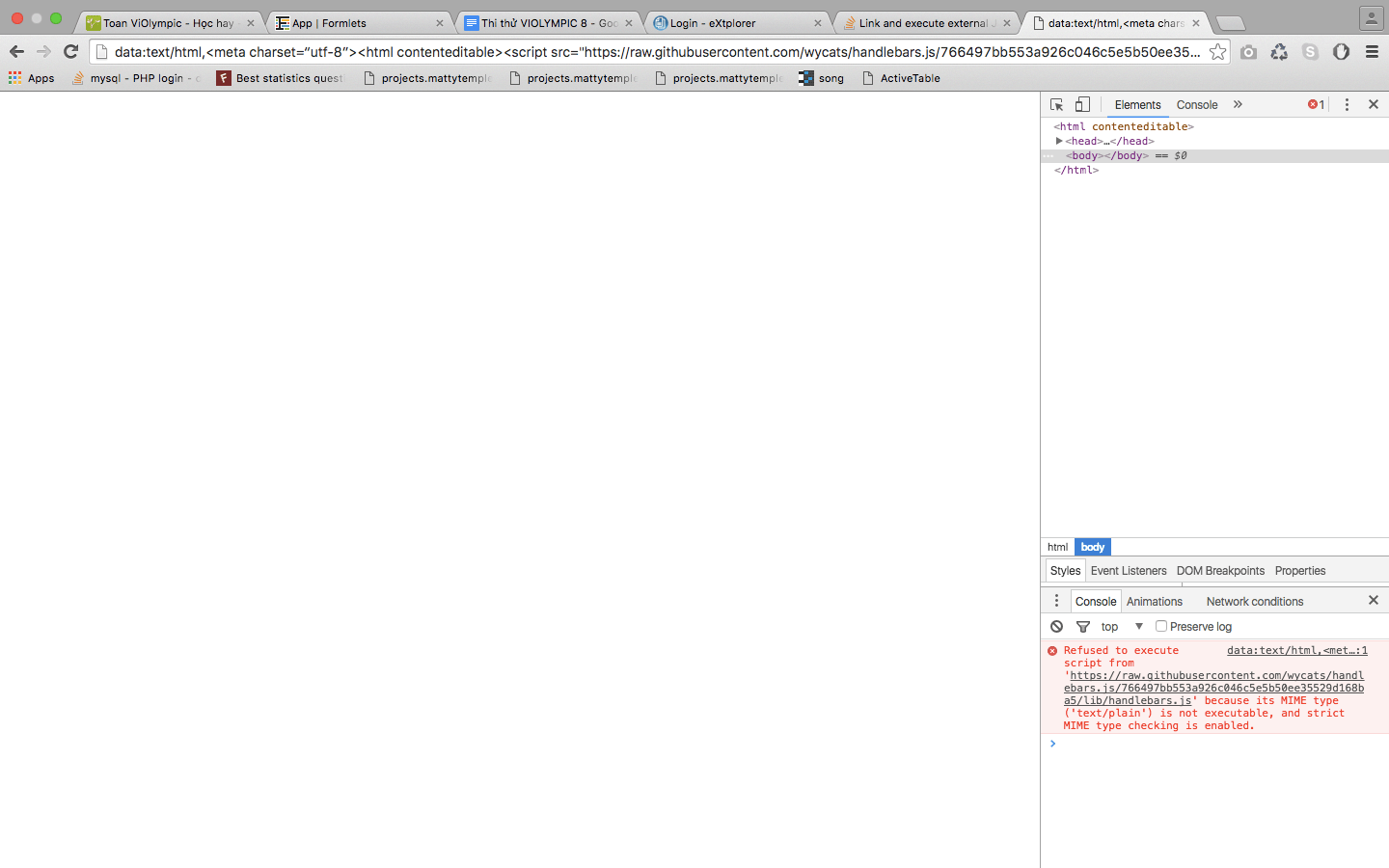The width and height of the screenshot is (1389, 868).
Task: Toggle DevTools device toolbar icon
Action: click(1082, 104)
